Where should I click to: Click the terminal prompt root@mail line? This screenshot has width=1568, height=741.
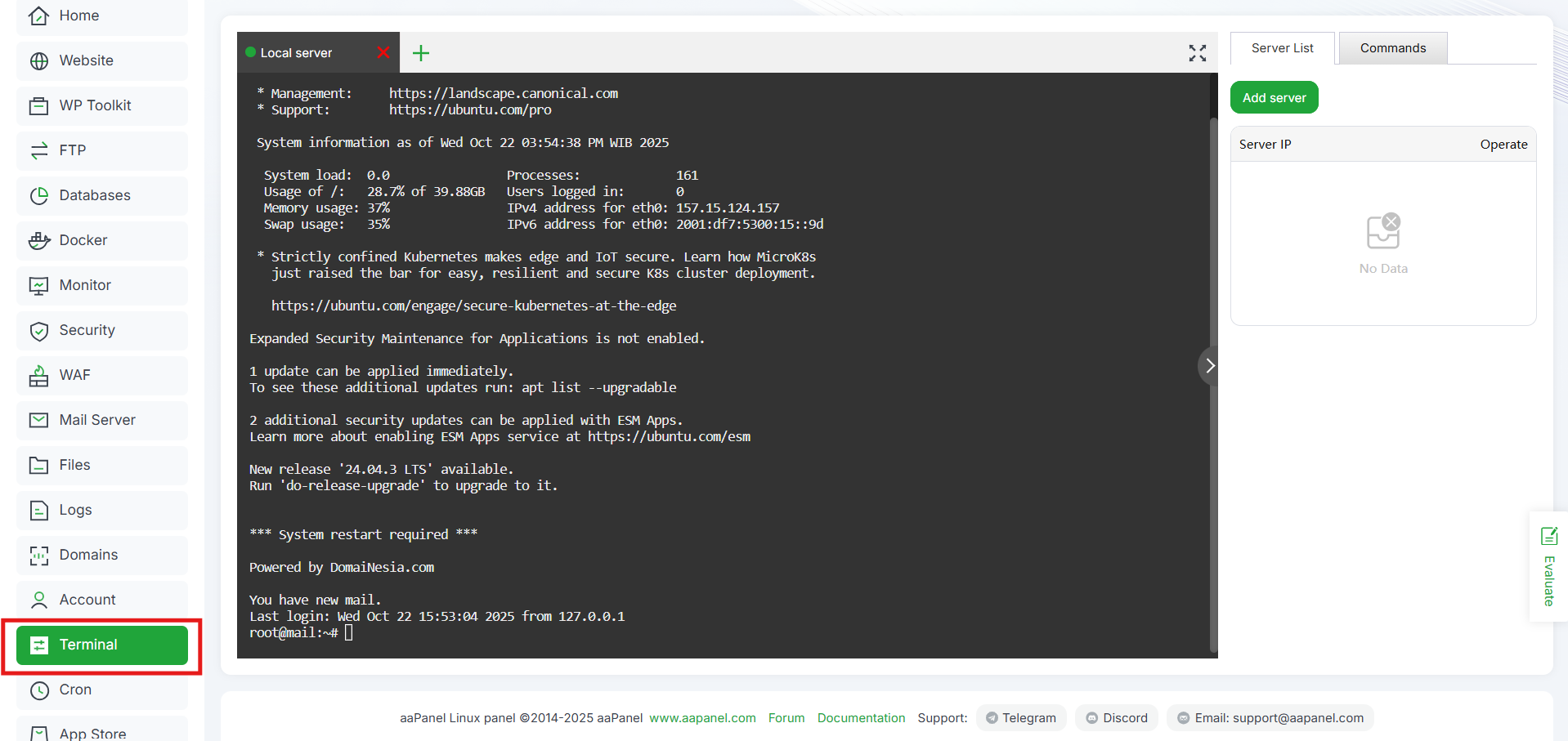(x=301, y=632)
